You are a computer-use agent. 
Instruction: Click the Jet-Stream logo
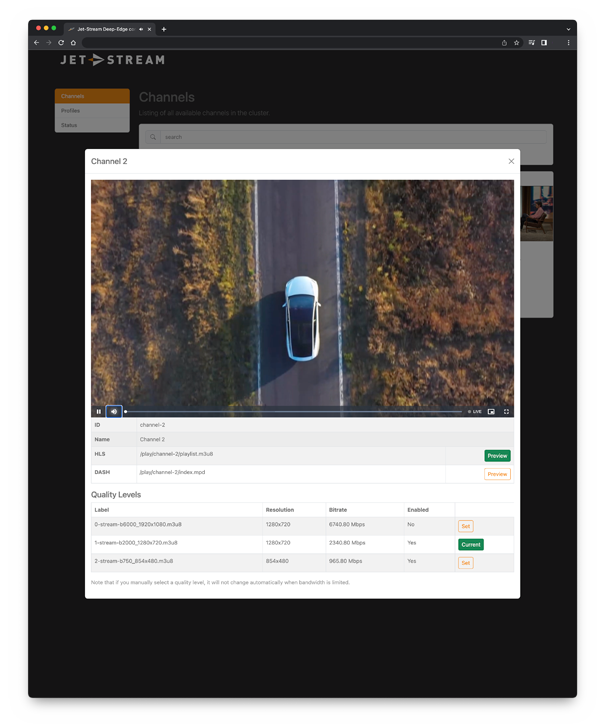pos(112,60)
